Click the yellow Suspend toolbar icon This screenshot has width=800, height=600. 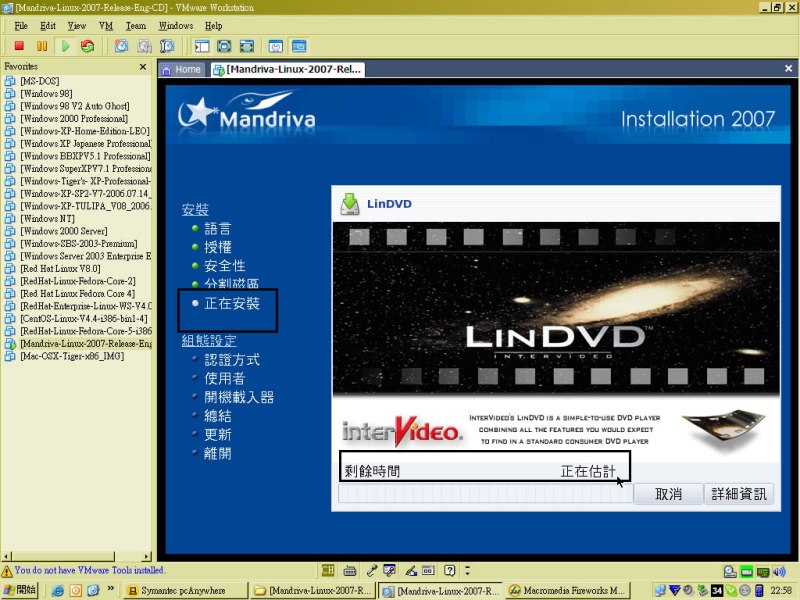(x=42, y=46)
